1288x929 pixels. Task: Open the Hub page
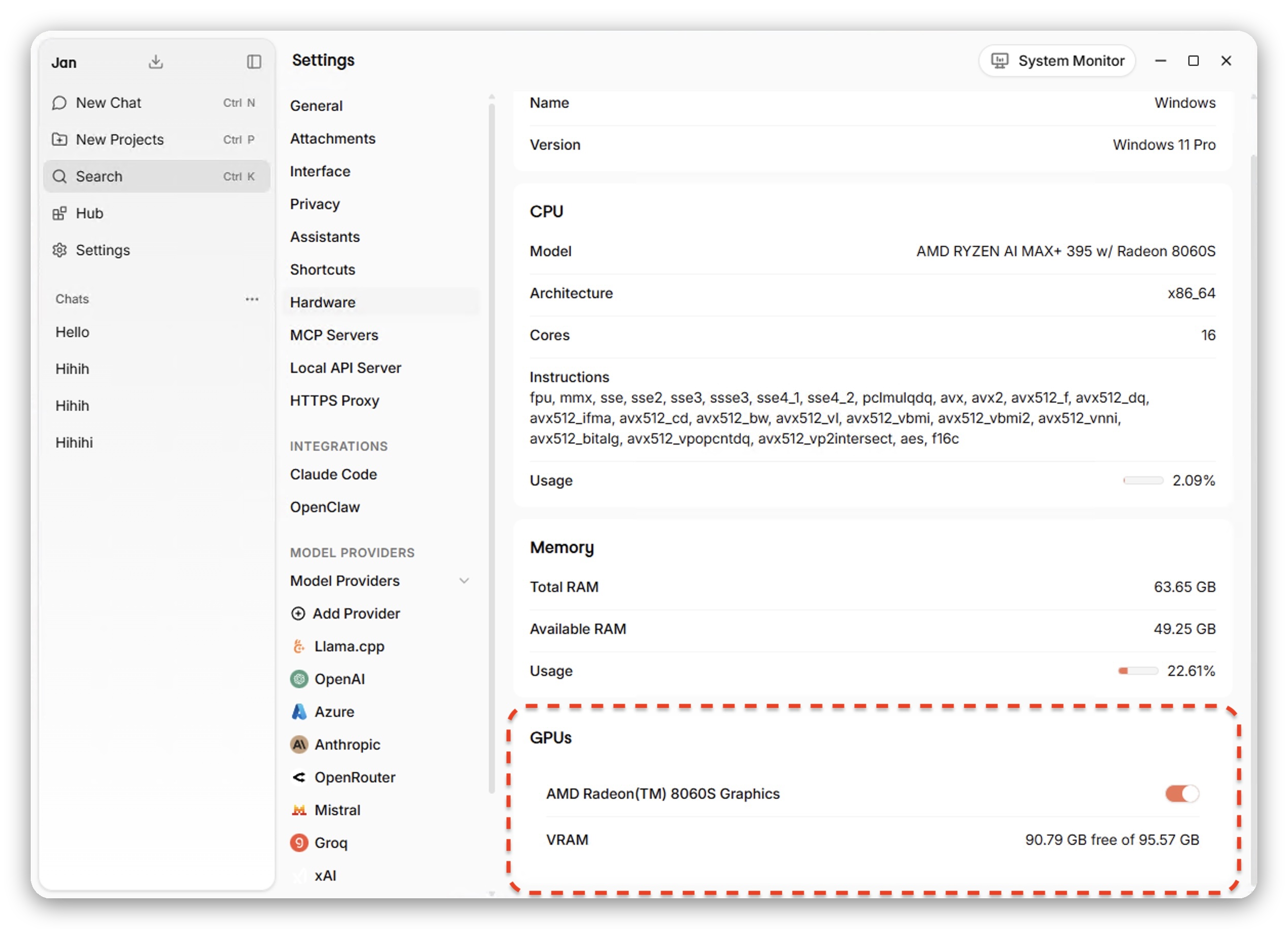[89, 214]
